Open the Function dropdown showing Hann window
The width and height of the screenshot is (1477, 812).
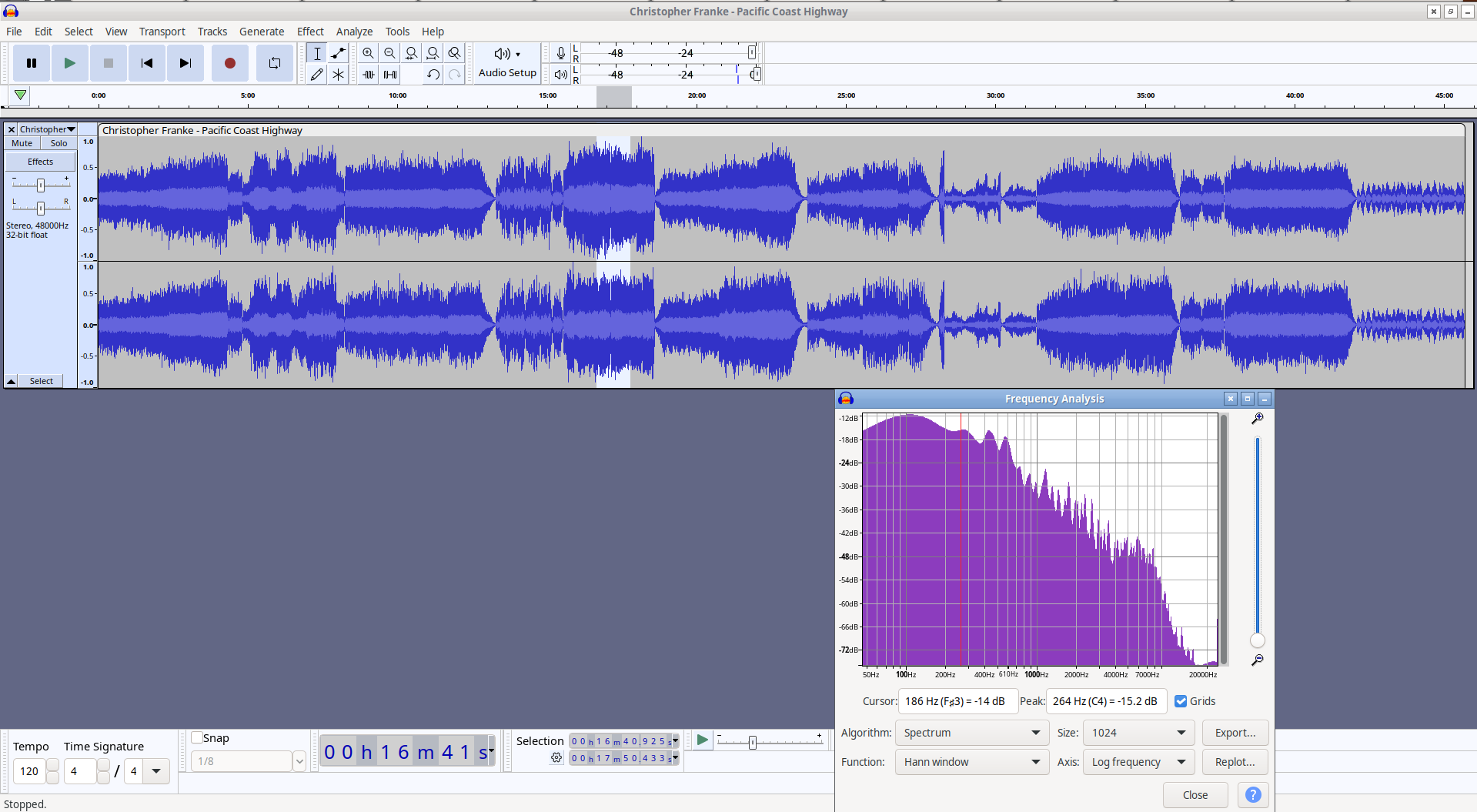pos(972,762)
